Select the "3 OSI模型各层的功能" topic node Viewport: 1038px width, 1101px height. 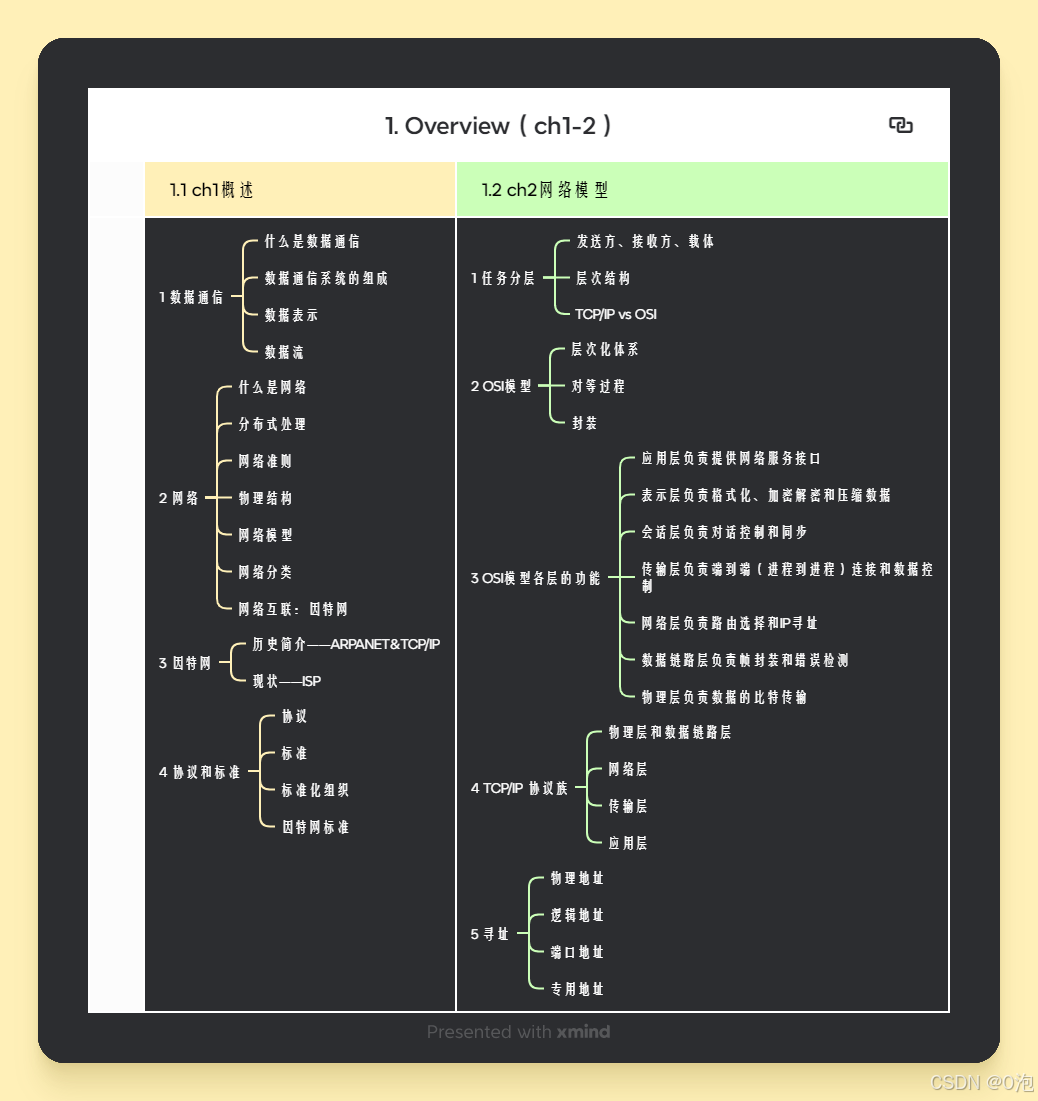pyautogui.click(x=535, y=578)
